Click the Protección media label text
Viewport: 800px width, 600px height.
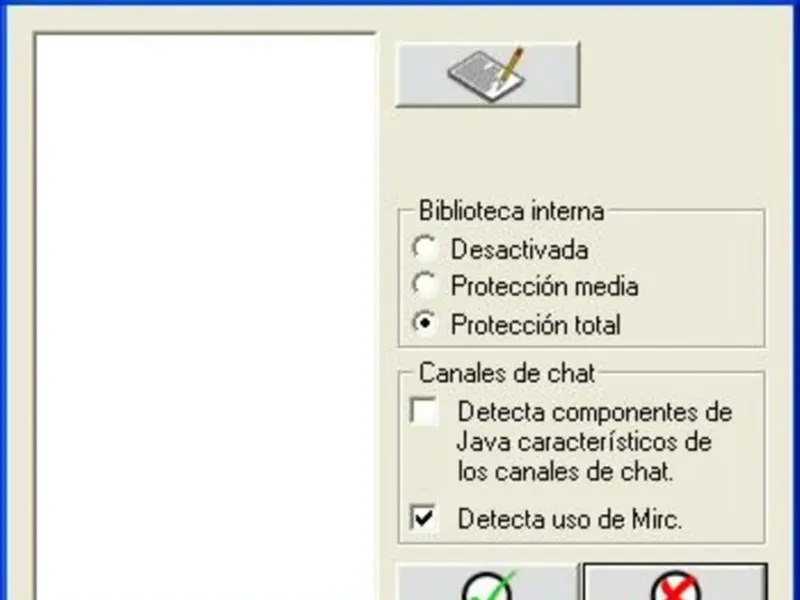click(x=544, y=286)
